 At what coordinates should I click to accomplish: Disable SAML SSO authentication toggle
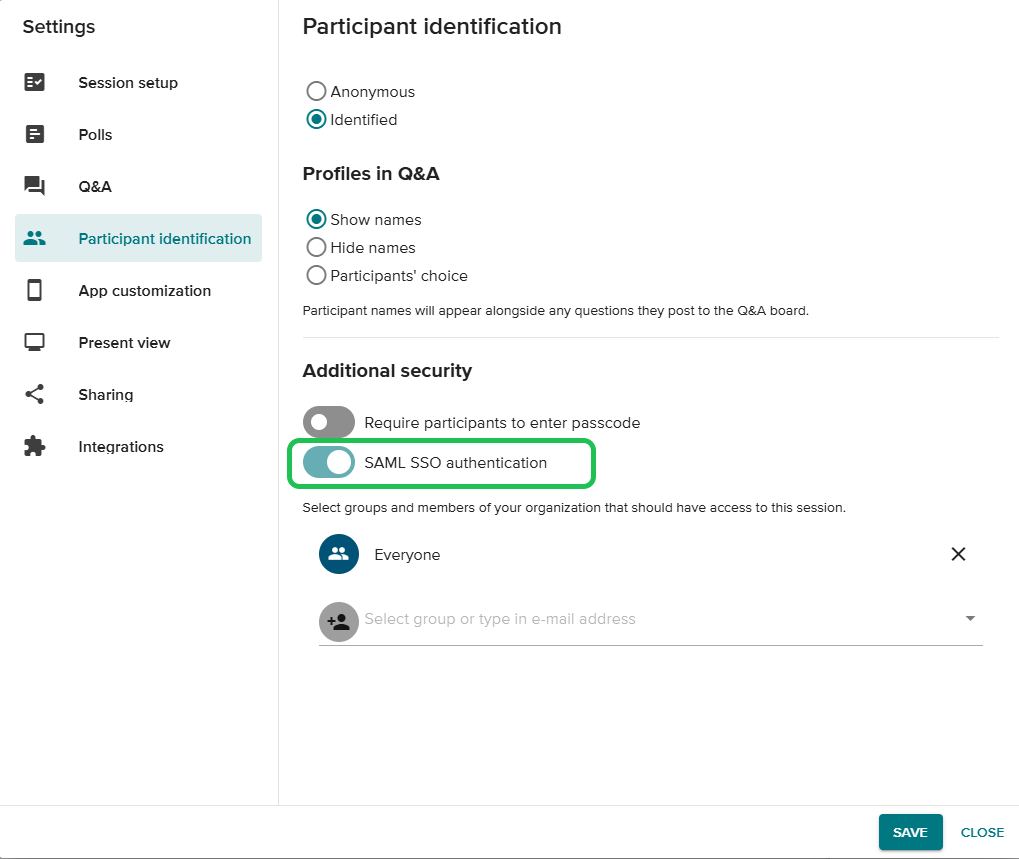(x=329, y=463)
